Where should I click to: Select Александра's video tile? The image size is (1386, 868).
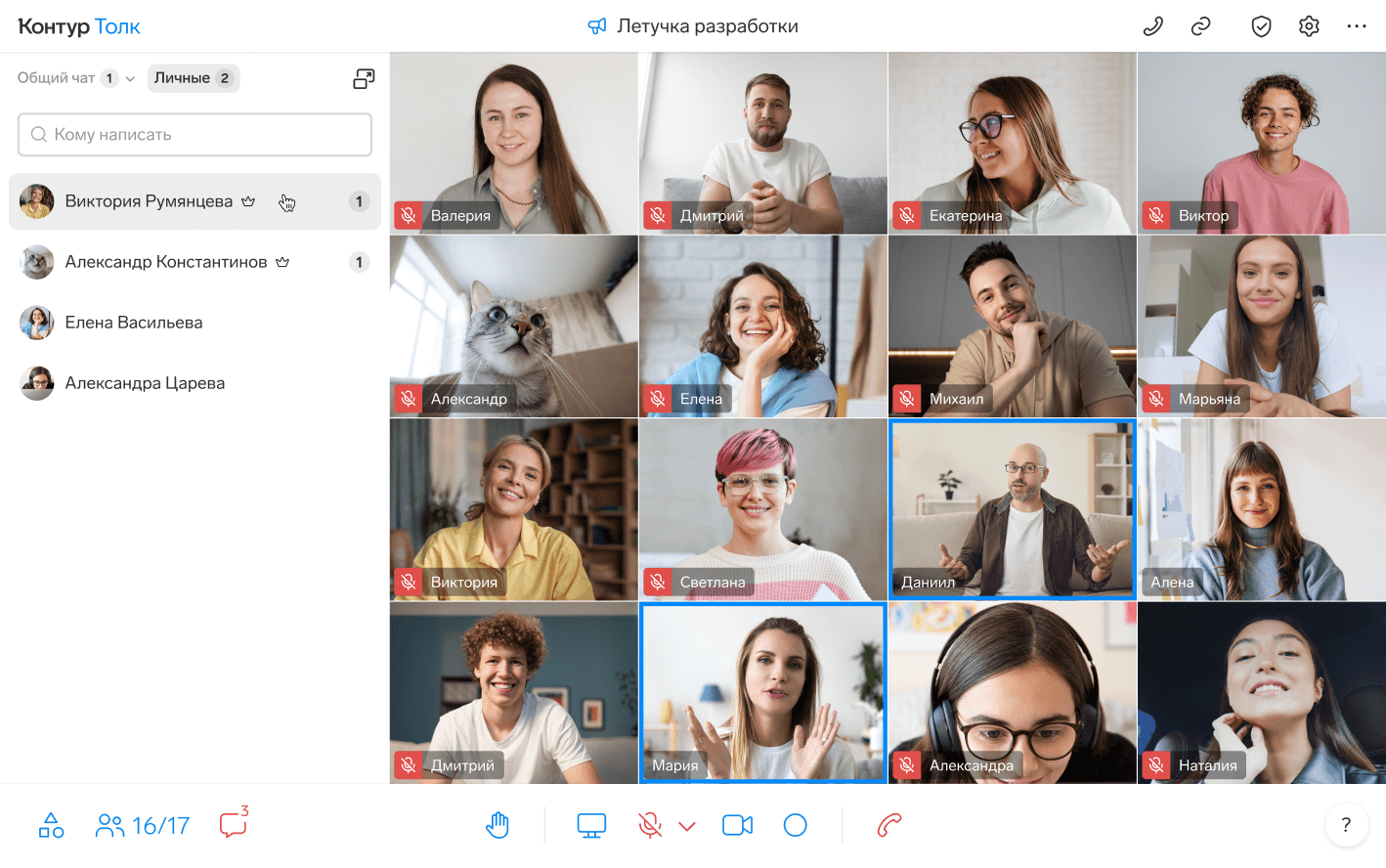point(1013,693)
